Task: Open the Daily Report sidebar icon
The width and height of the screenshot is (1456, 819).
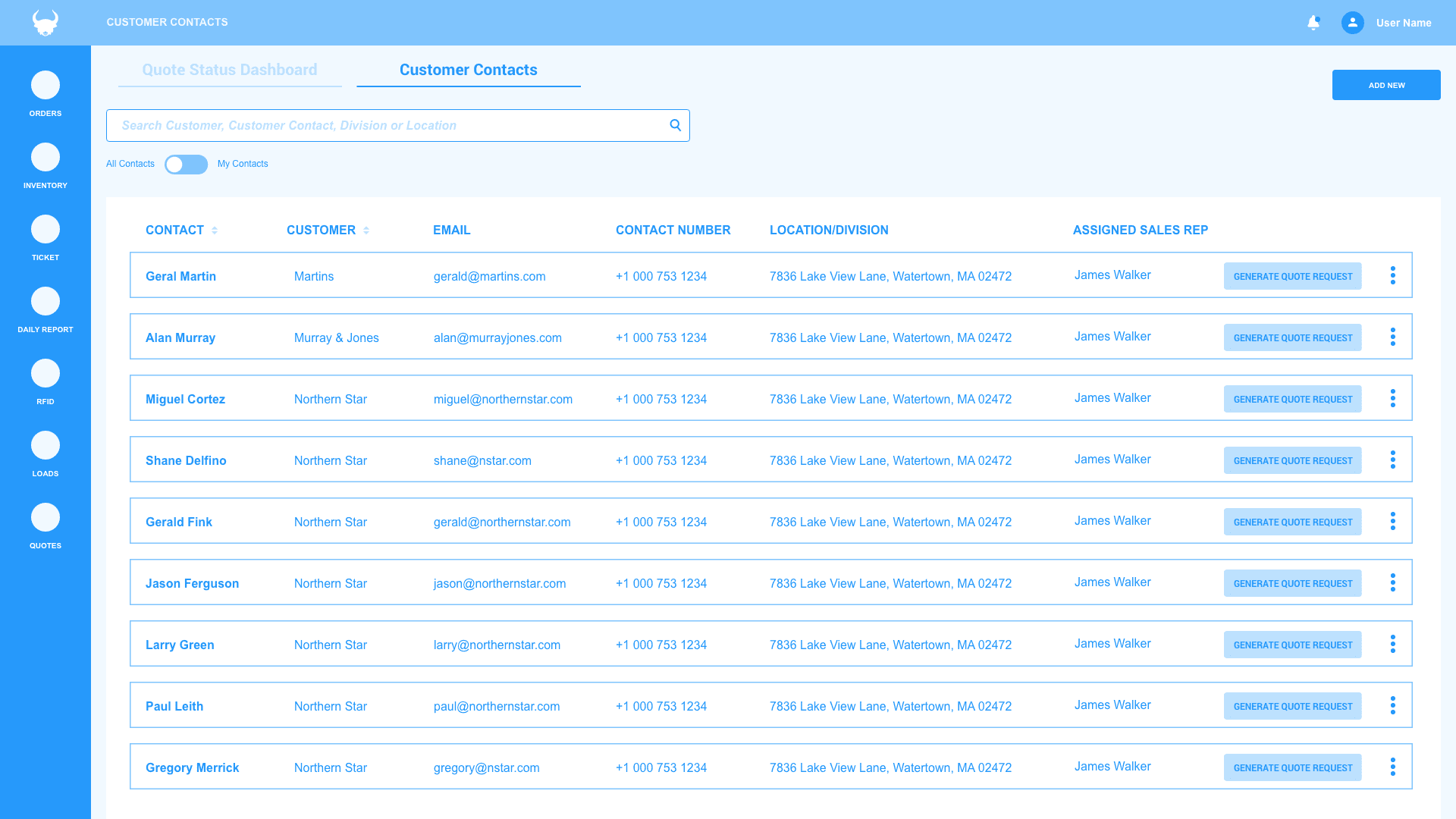Action: click(x=45, y=301)
